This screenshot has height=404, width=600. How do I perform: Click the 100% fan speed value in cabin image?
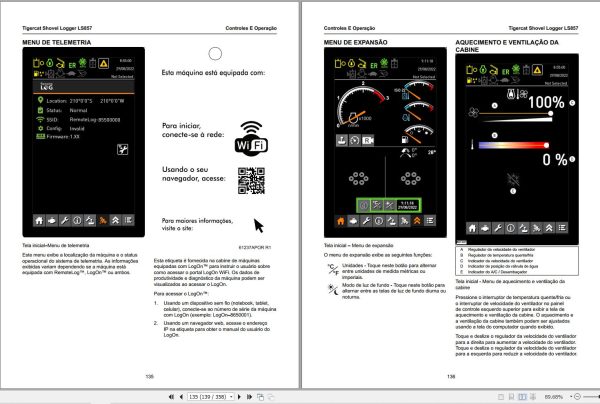546,102
